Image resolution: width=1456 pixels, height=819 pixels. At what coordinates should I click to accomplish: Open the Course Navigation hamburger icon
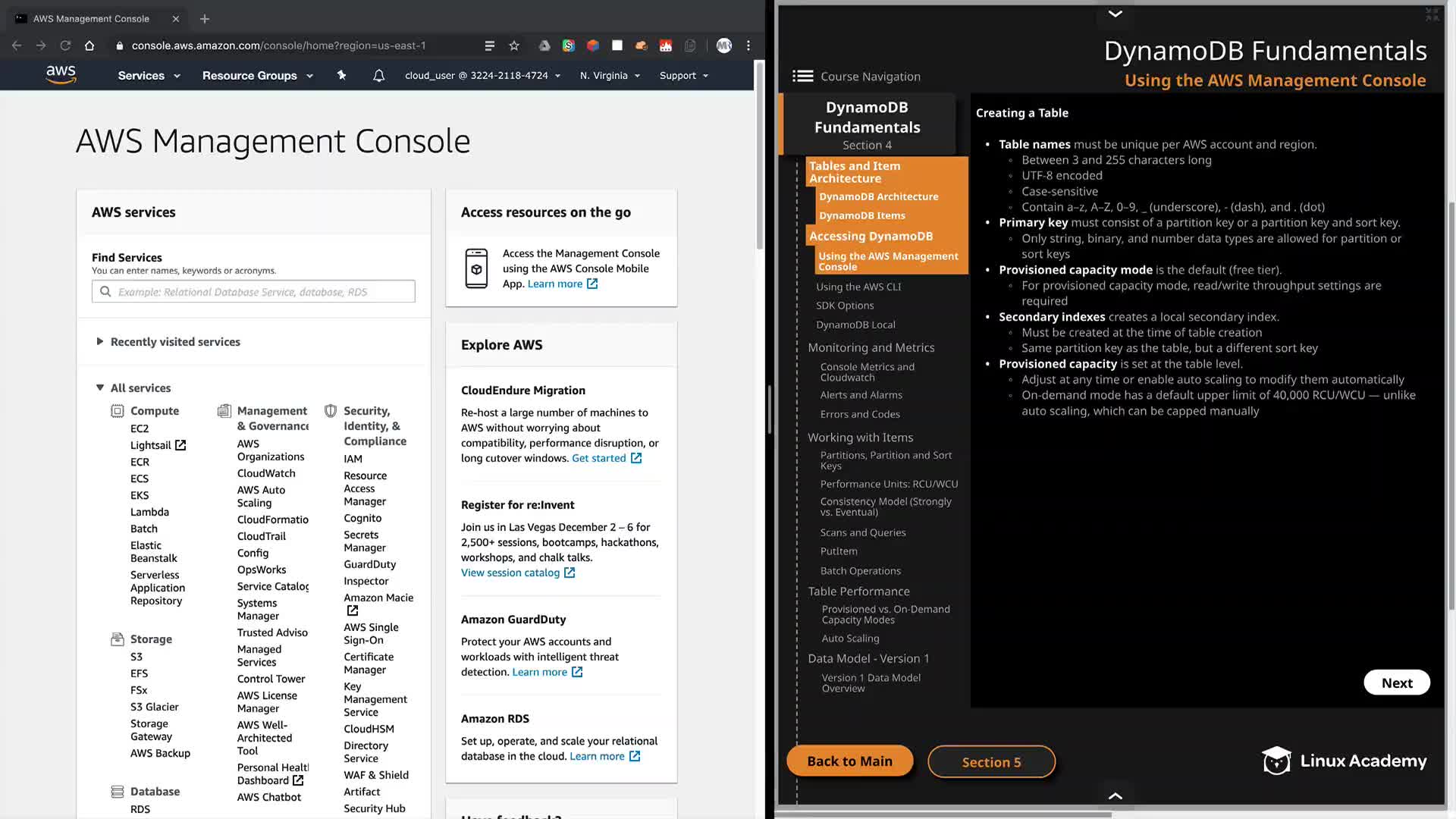[802, 76]
